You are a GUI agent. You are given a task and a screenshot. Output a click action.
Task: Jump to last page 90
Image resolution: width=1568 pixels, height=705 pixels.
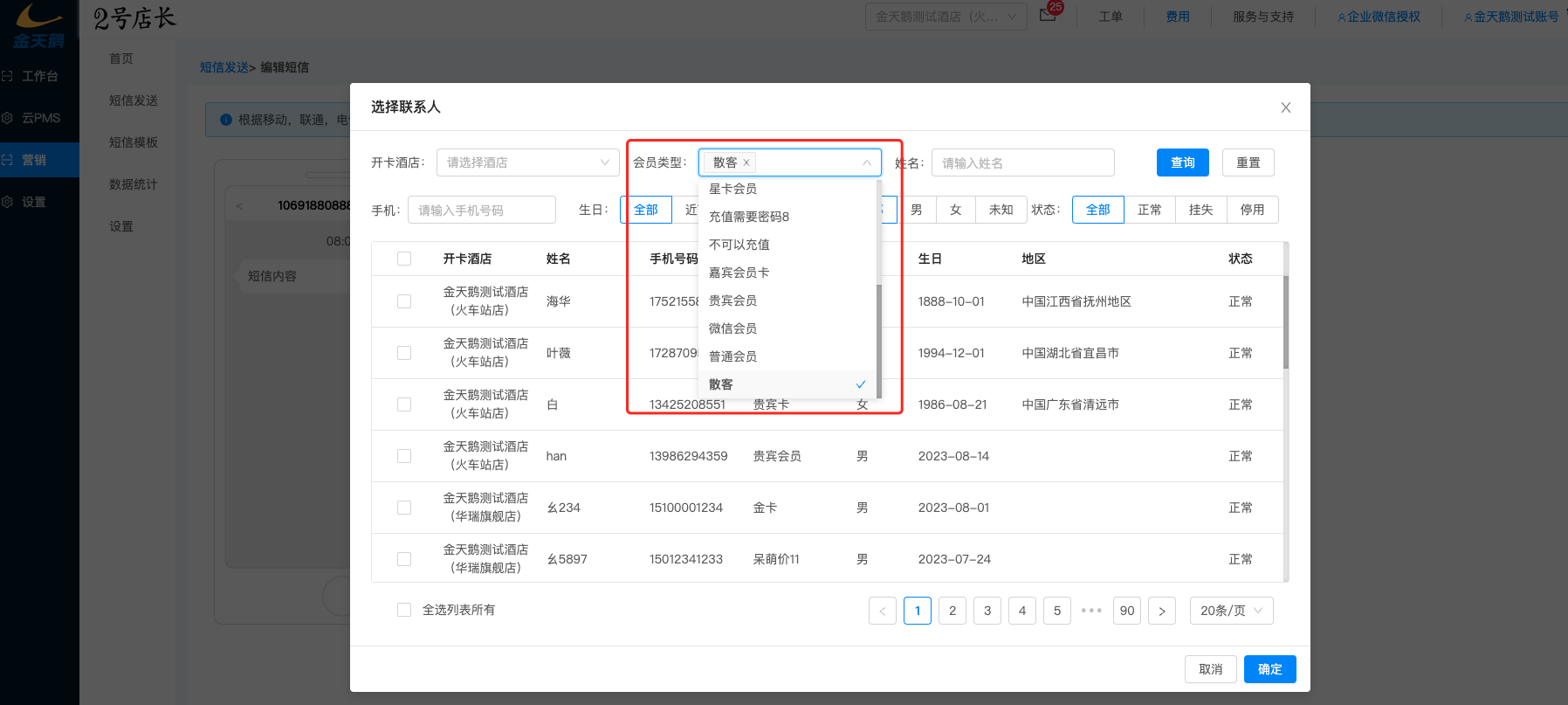point(1127,611)
